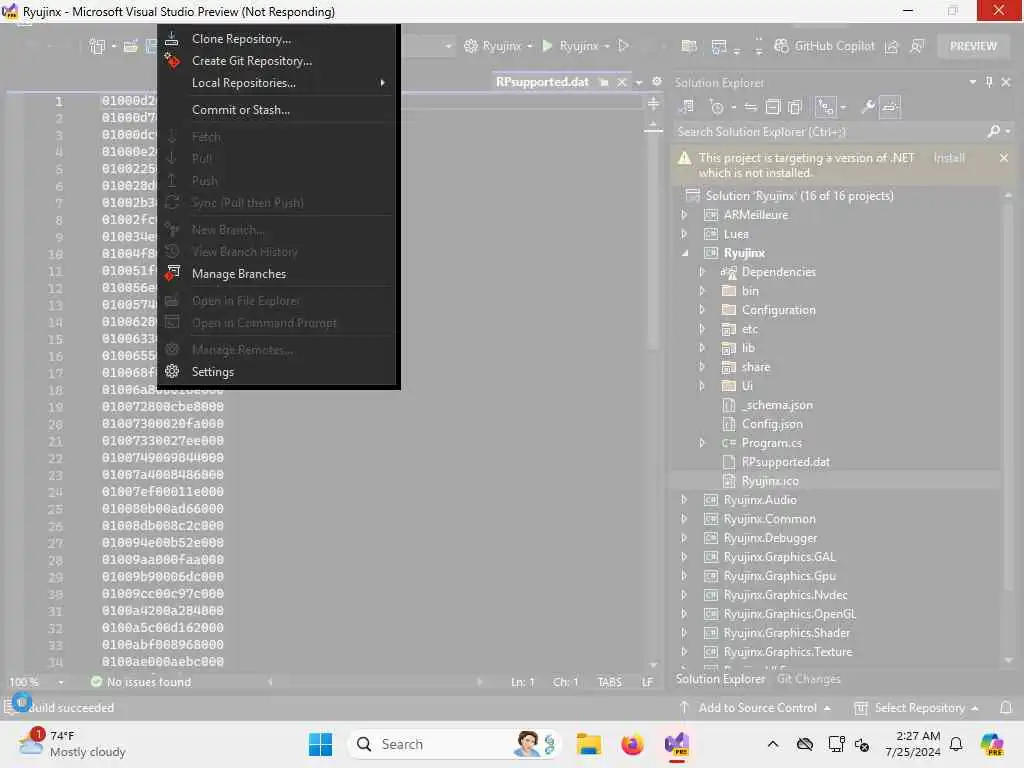Select the Ryujinx.ico file
This screenshot has width=1024, height=768.
[769, 481]
